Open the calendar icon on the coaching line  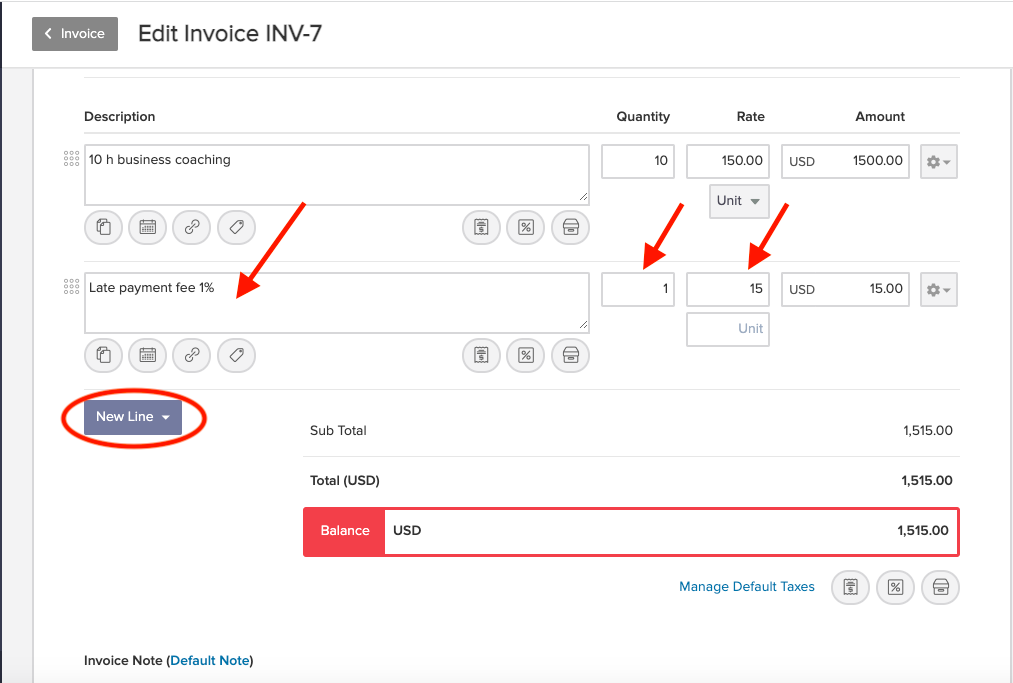click(x=147, y=227)
